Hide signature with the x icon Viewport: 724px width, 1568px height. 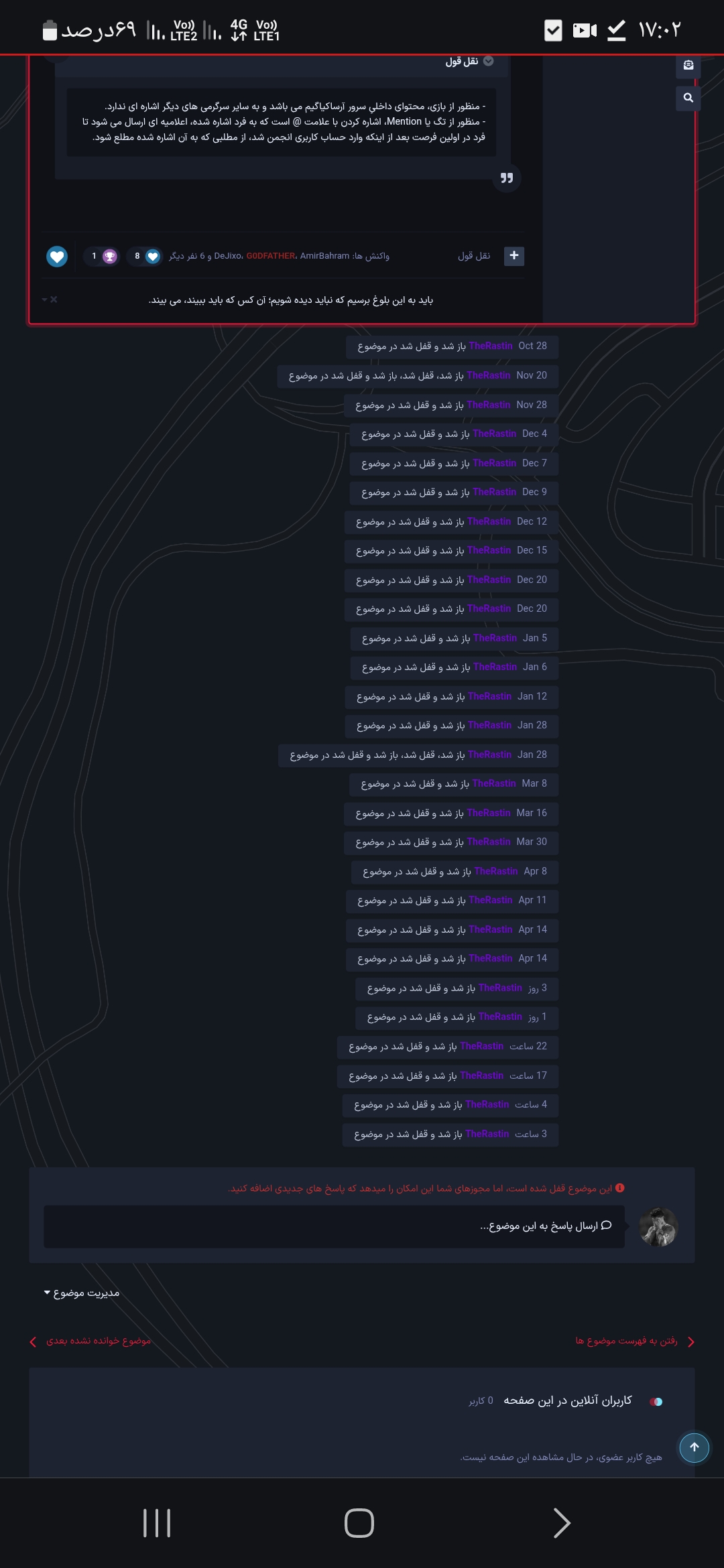tap(54, 300)
